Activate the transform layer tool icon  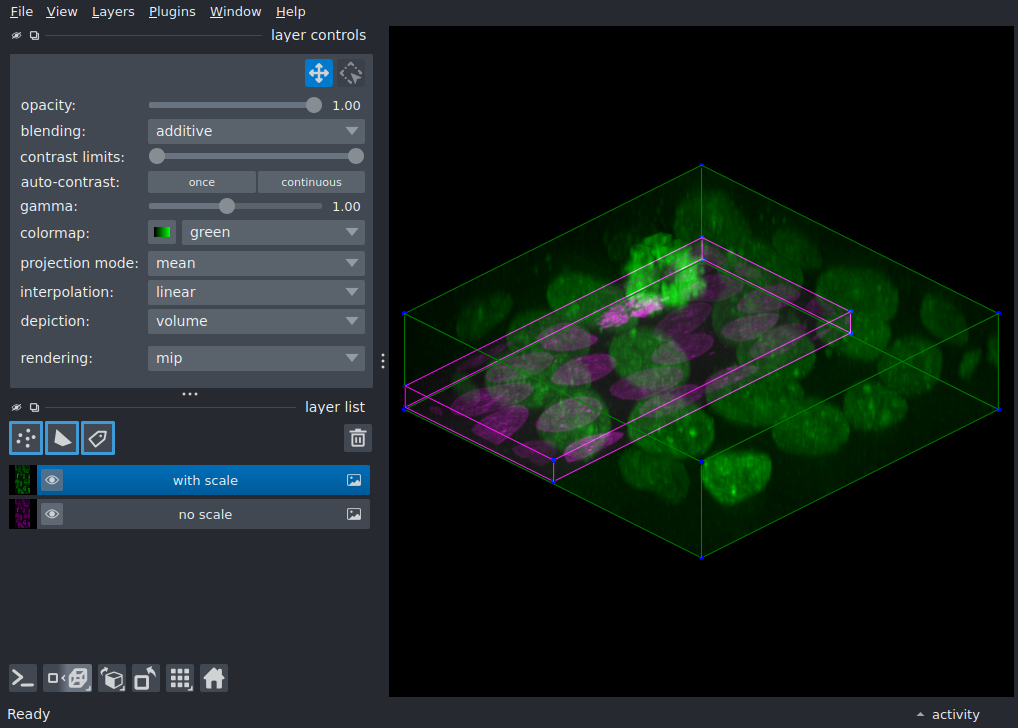[351, 73]
